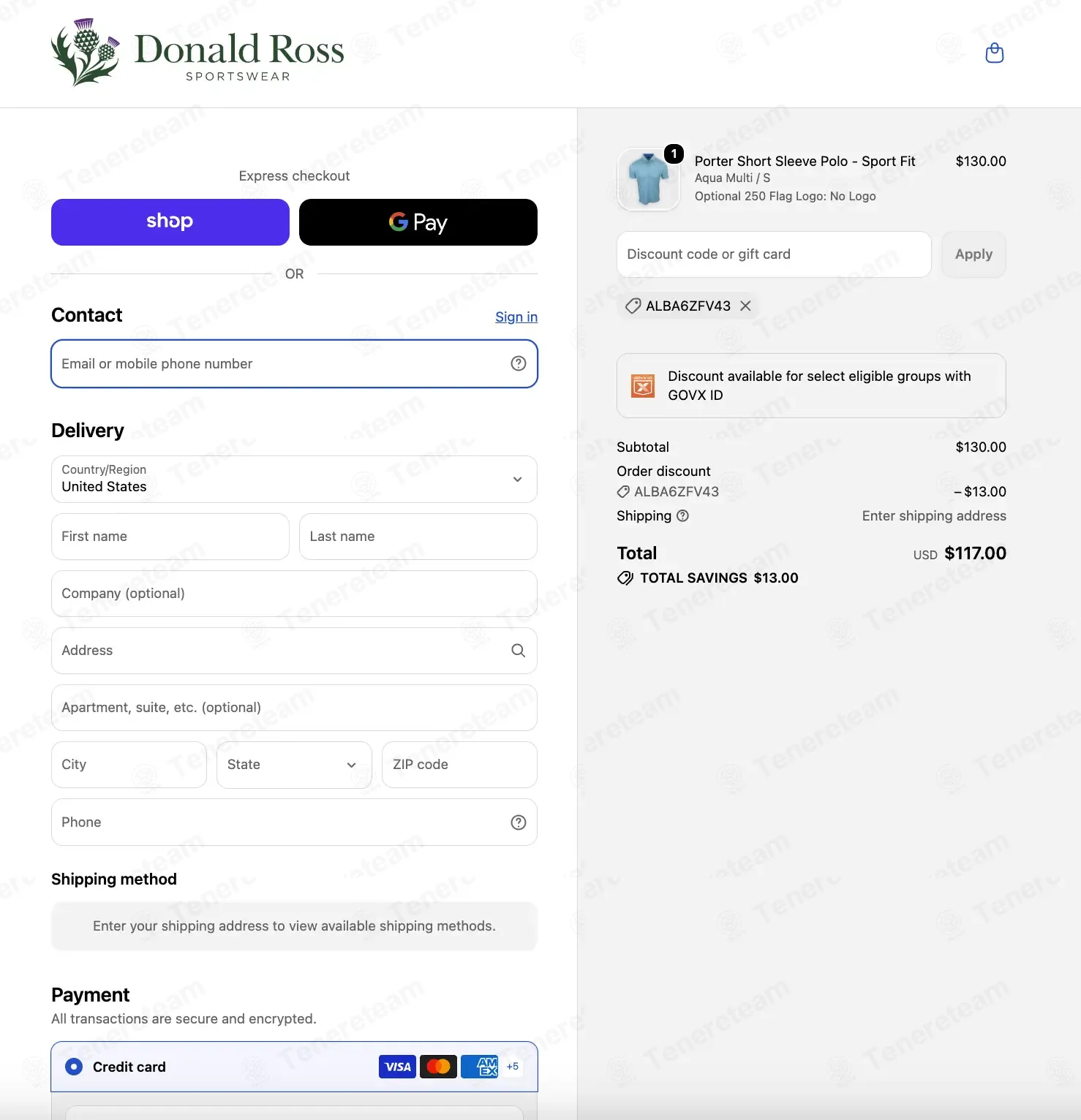Click the Visa card icon
The height and width of the screenshot is (1120, 1081).
coord(397,1067)
